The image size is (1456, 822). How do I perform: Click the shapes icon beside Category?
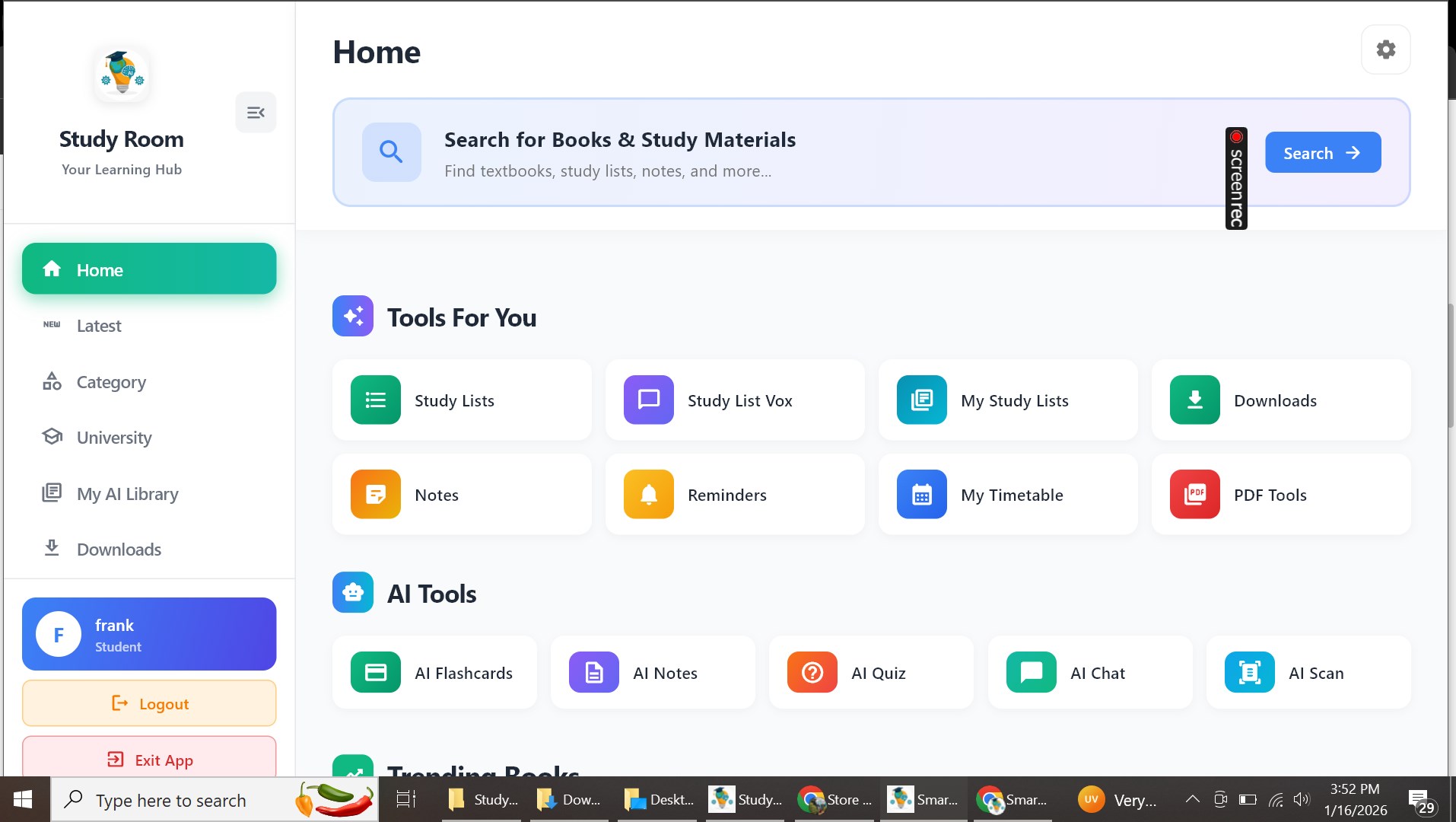click(x=52, y=381)
